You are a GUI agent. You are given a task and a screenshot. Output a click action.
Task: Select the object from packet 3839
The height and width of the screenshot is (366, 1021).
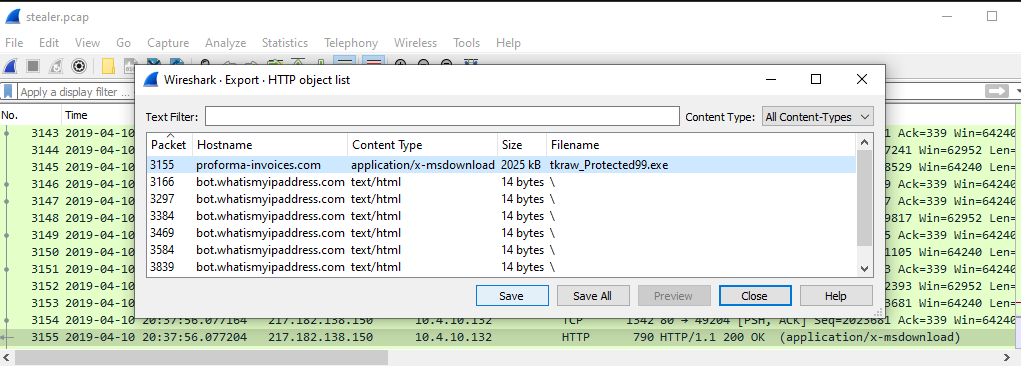(x=501, y=267)
